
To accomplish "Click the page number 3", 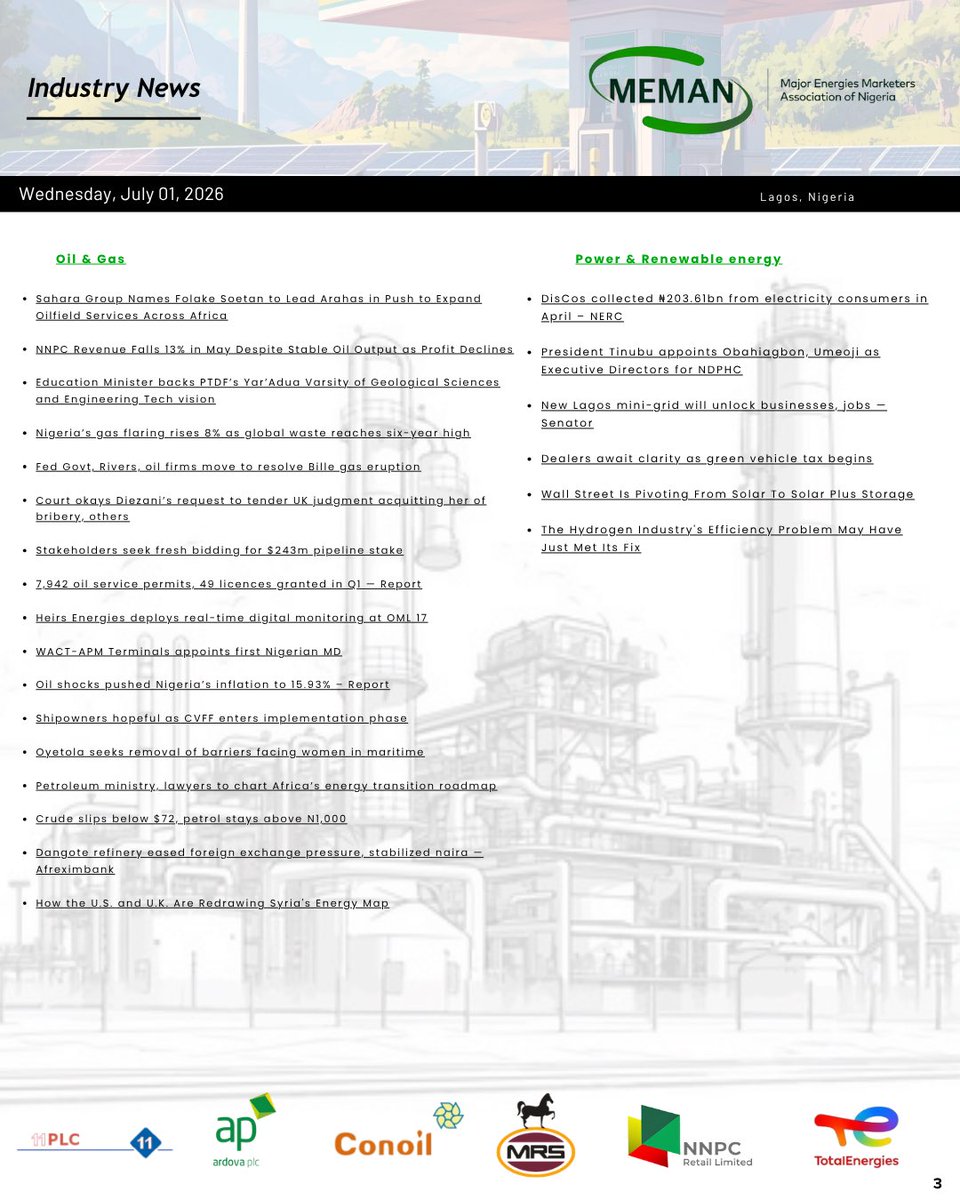I will coord(937,1183).
